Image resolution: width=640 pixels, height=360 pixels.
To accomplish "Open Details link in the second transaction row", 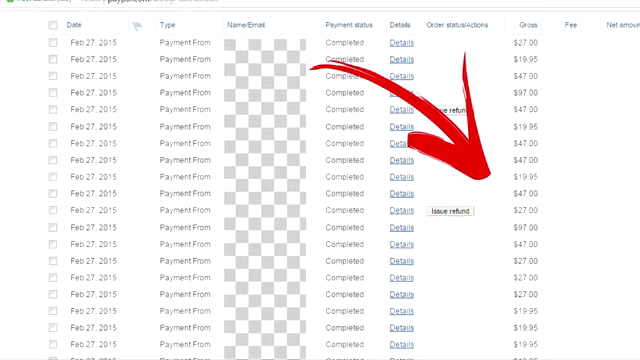I will click(402, 59).
